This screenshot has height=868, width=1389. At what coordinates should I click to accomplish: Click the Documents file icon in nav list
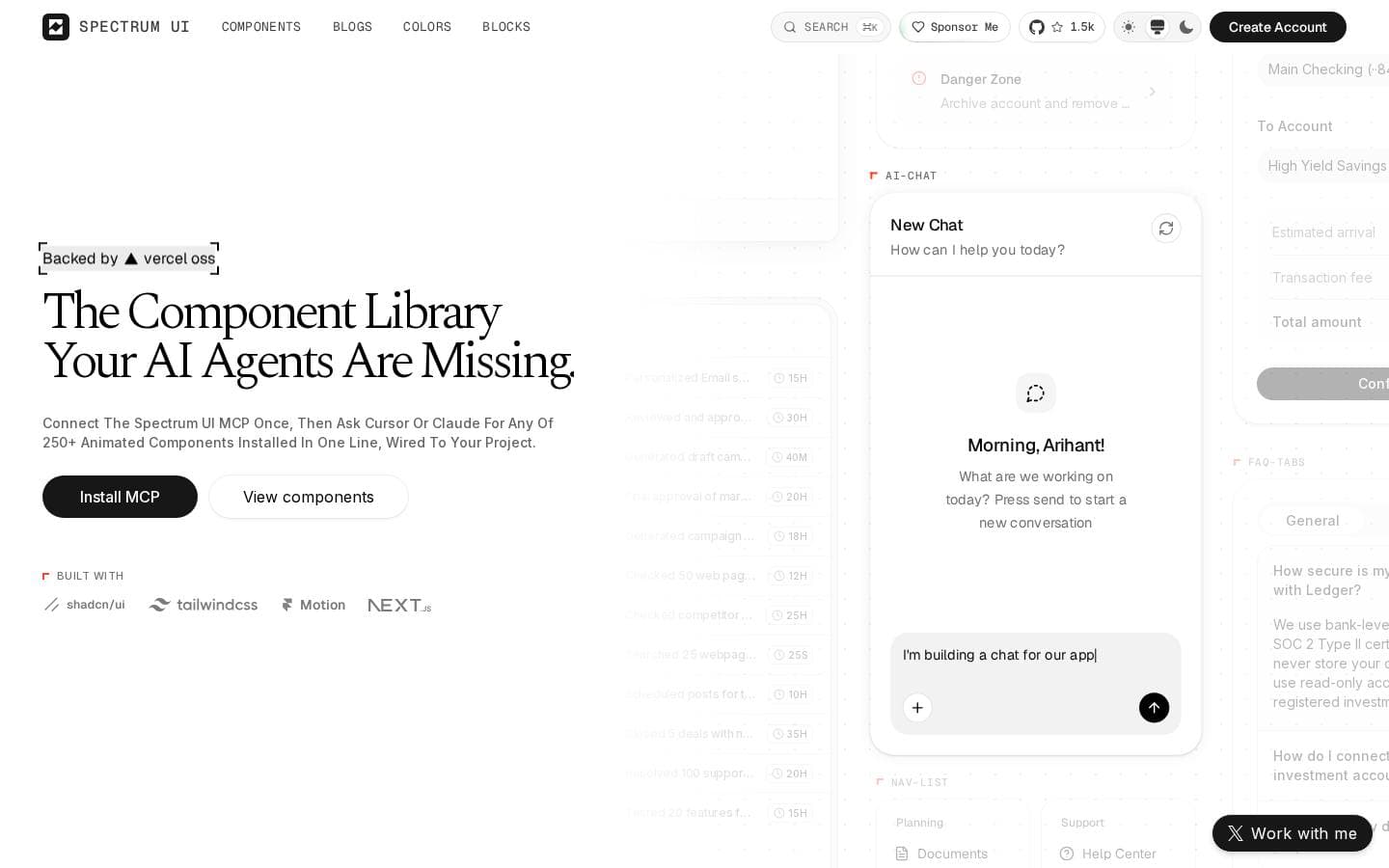(x=902, y=854)
